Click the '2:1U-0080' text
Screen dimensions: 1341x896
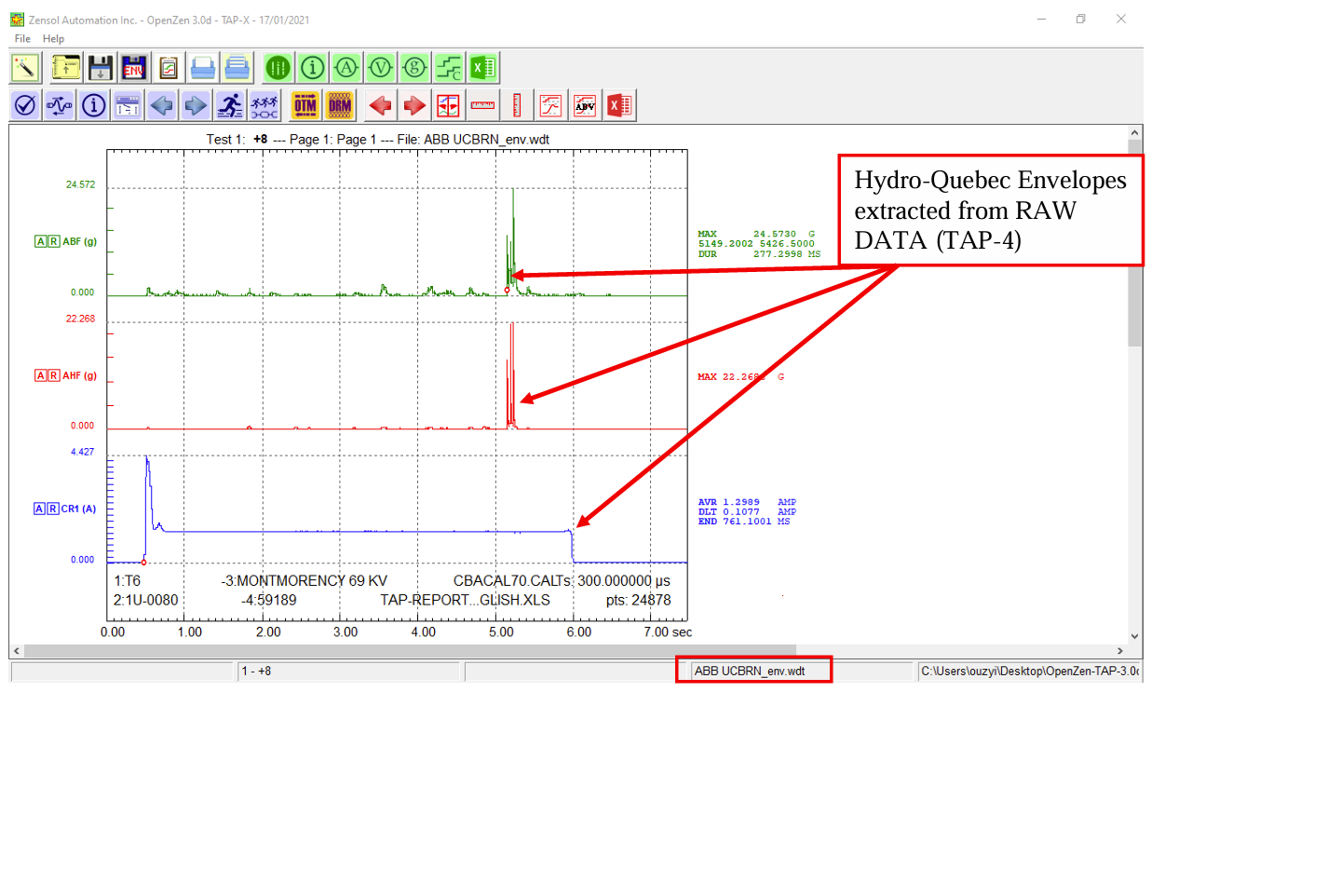(x=145, y=601)
